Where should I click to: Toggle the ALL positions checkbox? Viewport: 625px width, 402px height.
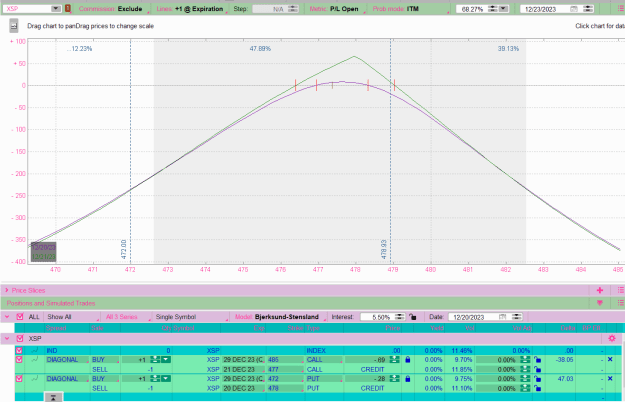20,317
